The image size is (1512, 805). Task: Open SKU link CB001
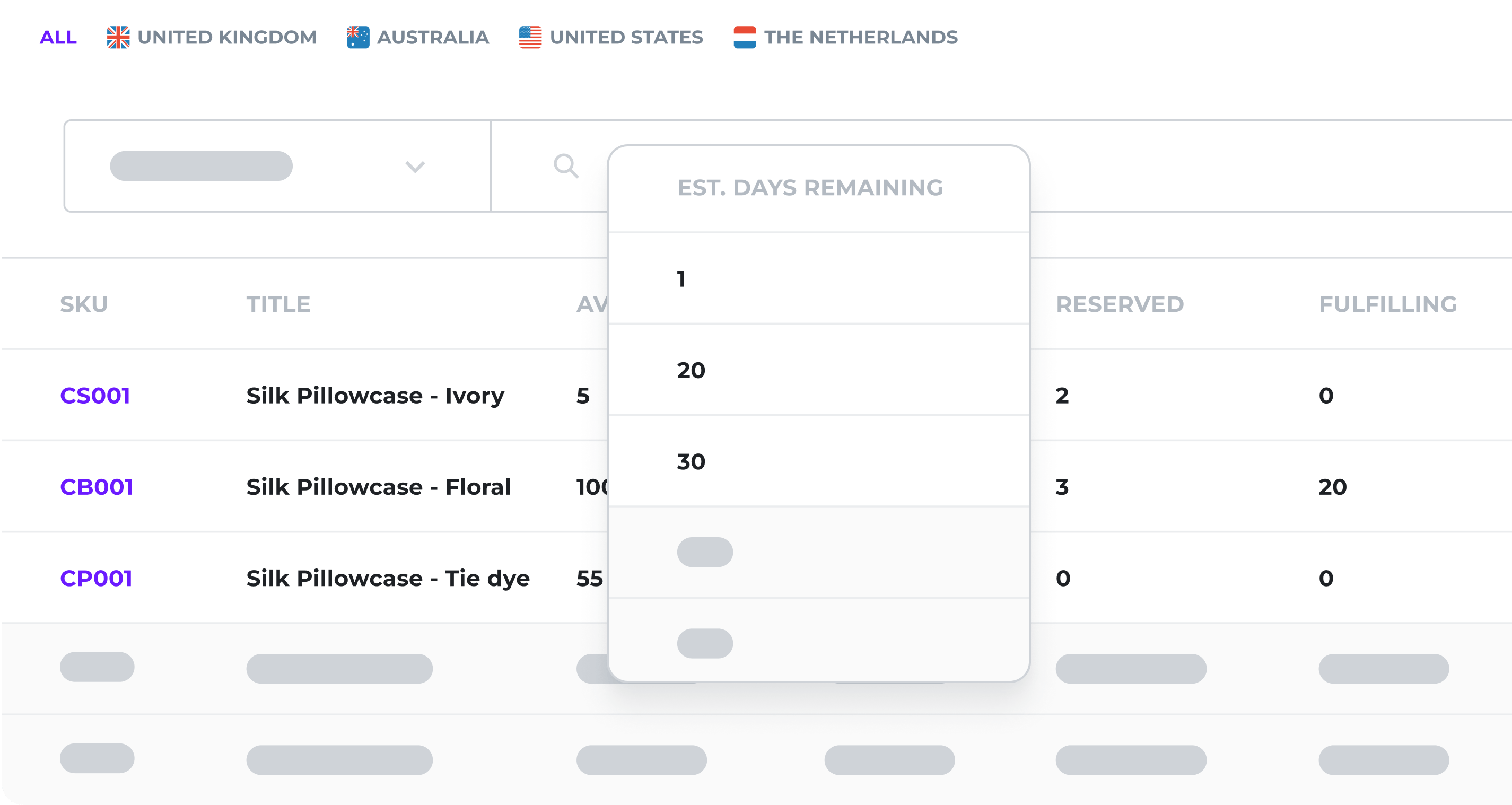click(97, 487)
